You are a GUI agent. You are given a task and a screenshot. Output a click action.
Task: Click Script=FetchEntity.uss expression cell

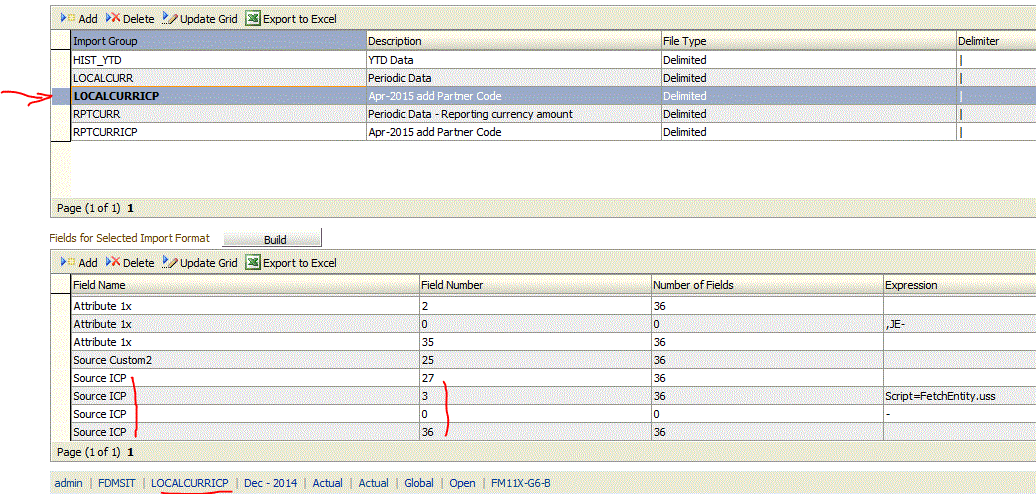pyautogui.click(x=959, y=396)
